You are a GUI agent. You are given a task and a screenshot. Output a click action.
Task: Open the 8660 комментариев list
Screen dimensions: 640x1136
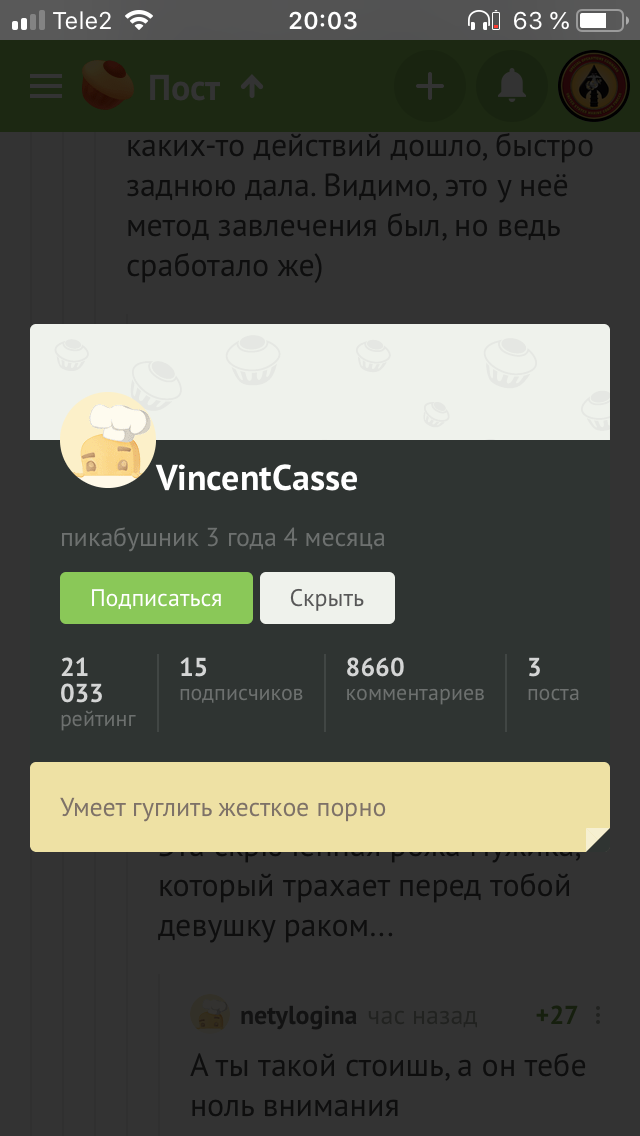click(x=415, y=680)
